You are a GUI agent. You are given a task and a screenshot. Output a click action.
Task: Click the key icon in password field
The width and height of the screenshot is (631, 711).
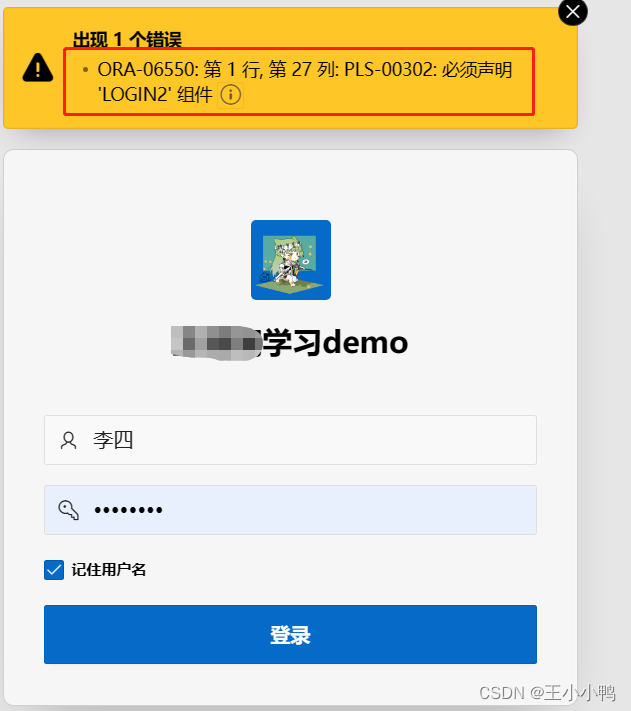click(x=68, y=510)
